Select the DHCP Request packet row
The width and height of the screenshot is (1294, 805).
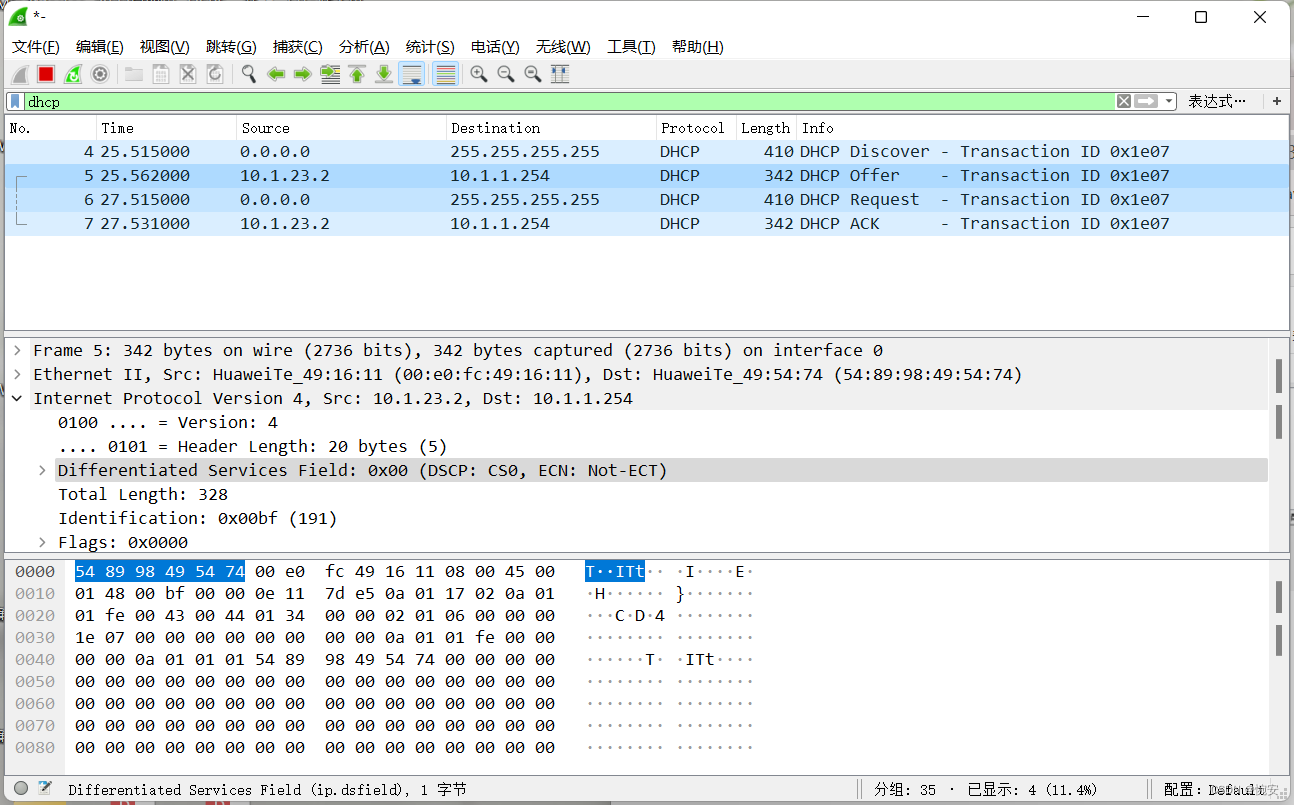[647, 200]
